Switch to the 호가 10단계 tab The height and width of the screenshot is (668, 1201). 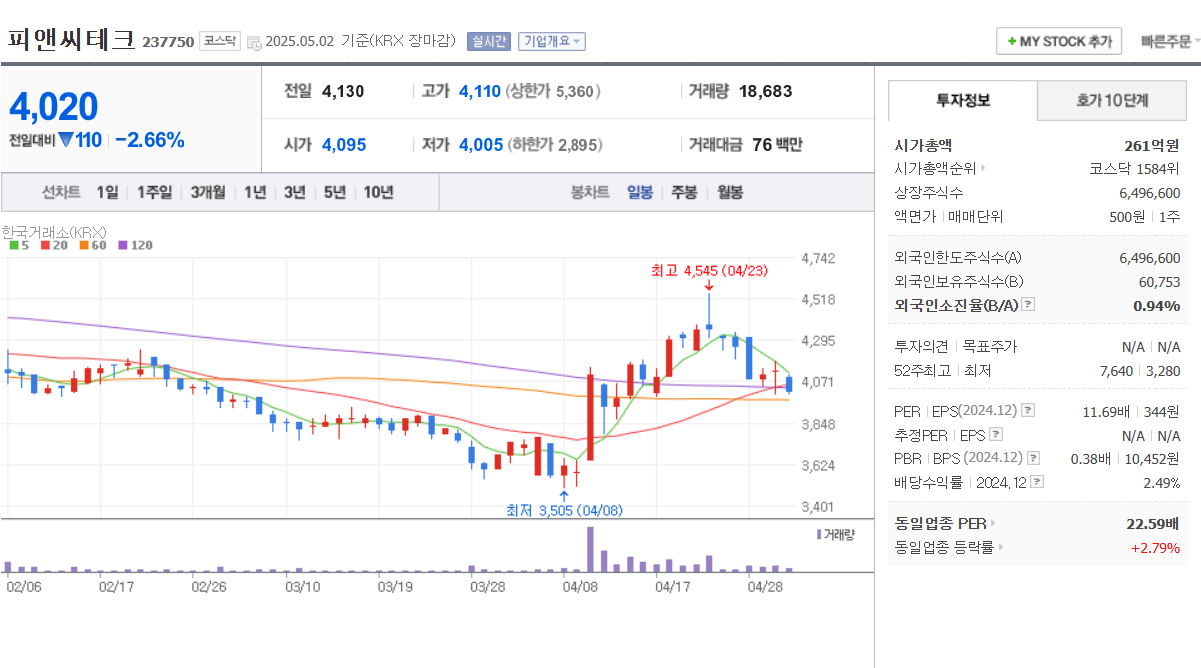pos(1111,100)
